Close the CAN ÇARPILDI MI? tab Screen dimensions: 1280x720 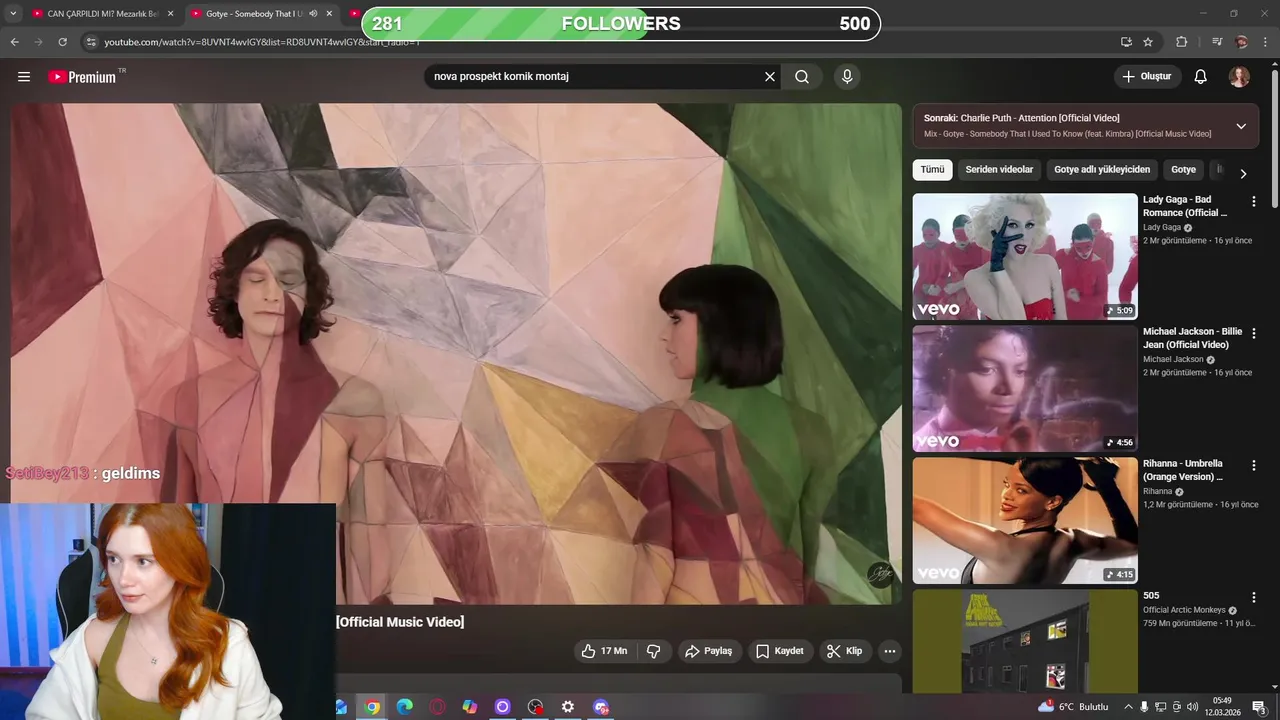click(x=170, y=14)
